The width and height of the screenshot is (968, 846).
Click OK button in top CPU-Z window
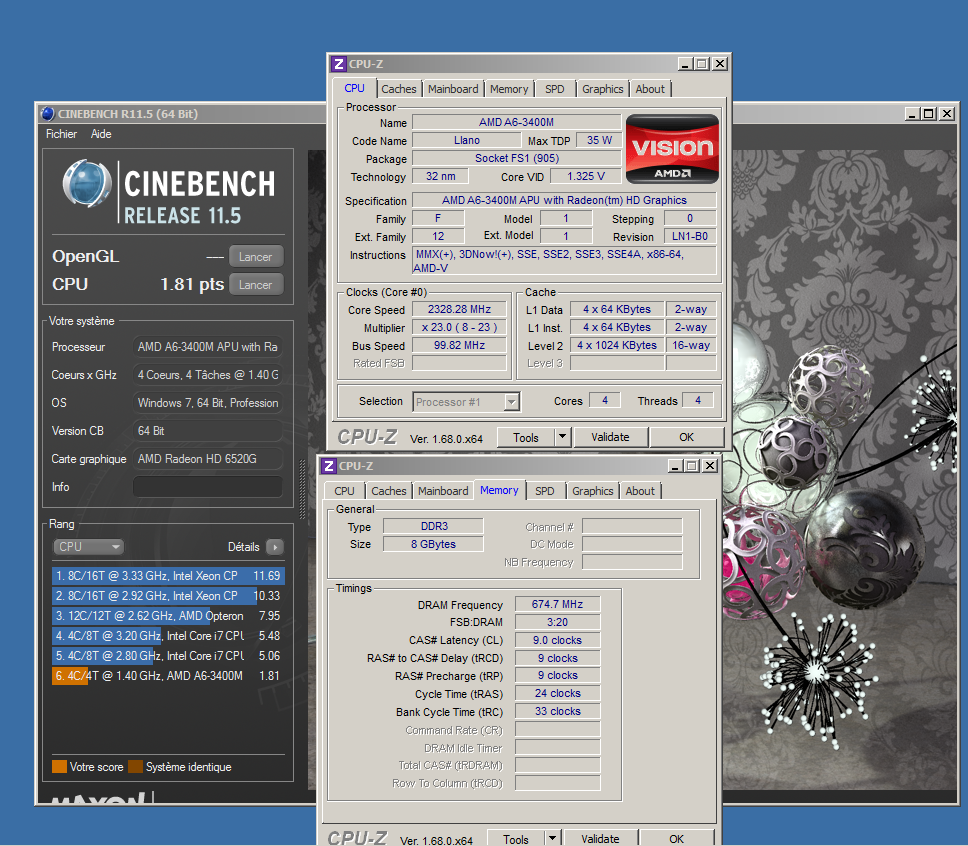coord(686,437)
